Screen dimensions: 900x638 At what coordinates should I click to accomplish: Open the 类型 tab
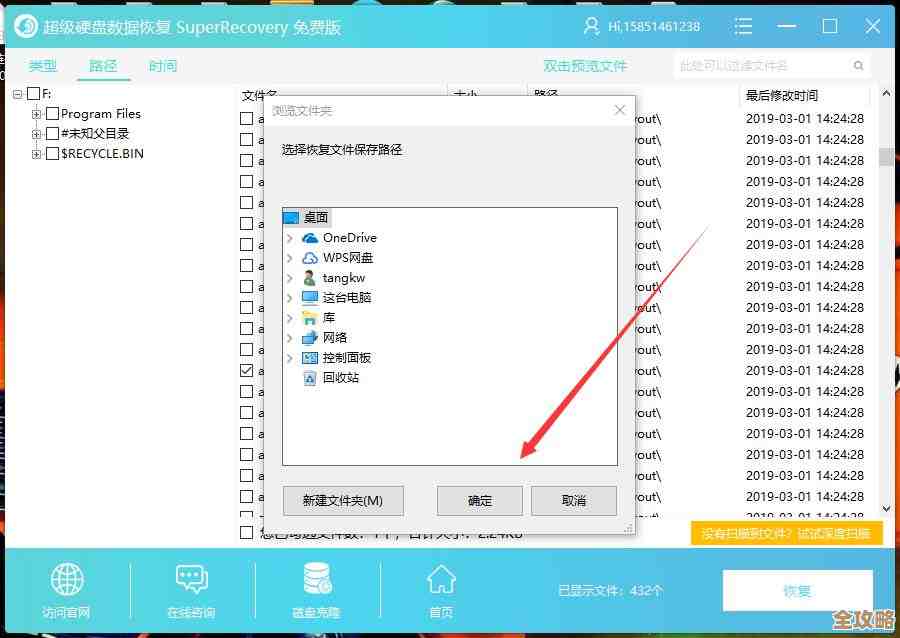point(42,66)
